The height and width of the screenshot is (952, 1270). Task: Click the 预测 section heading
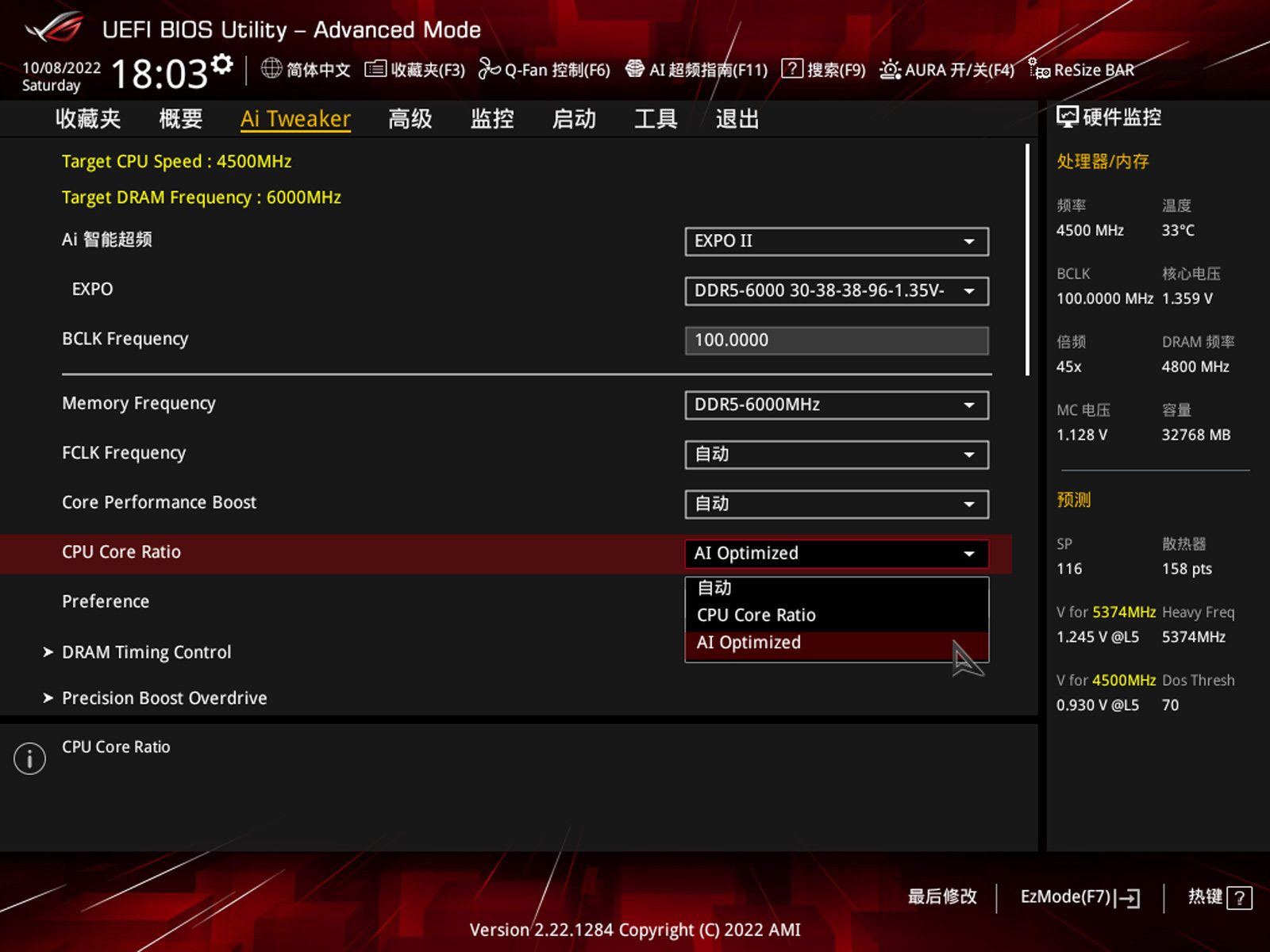[x=1073, y=500]
